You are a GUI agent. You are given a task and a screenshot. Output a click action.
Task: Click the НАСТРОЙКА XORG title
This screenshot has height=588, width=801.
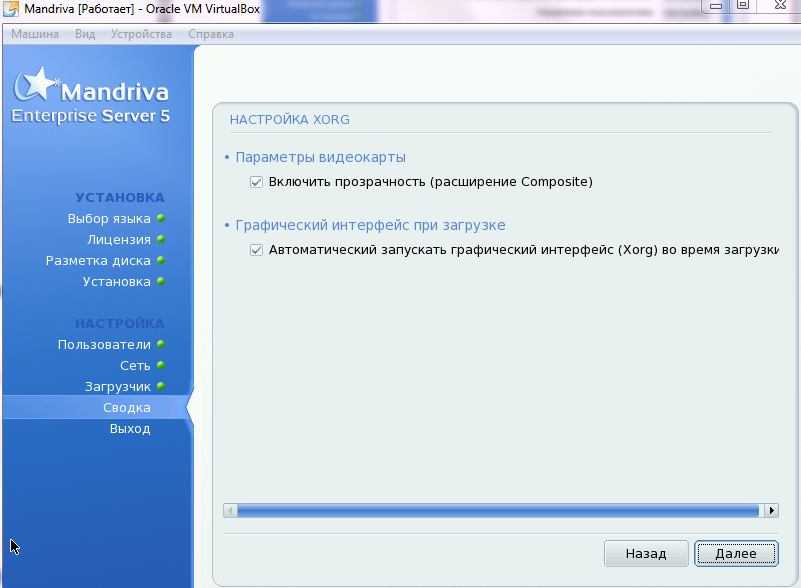290,120
